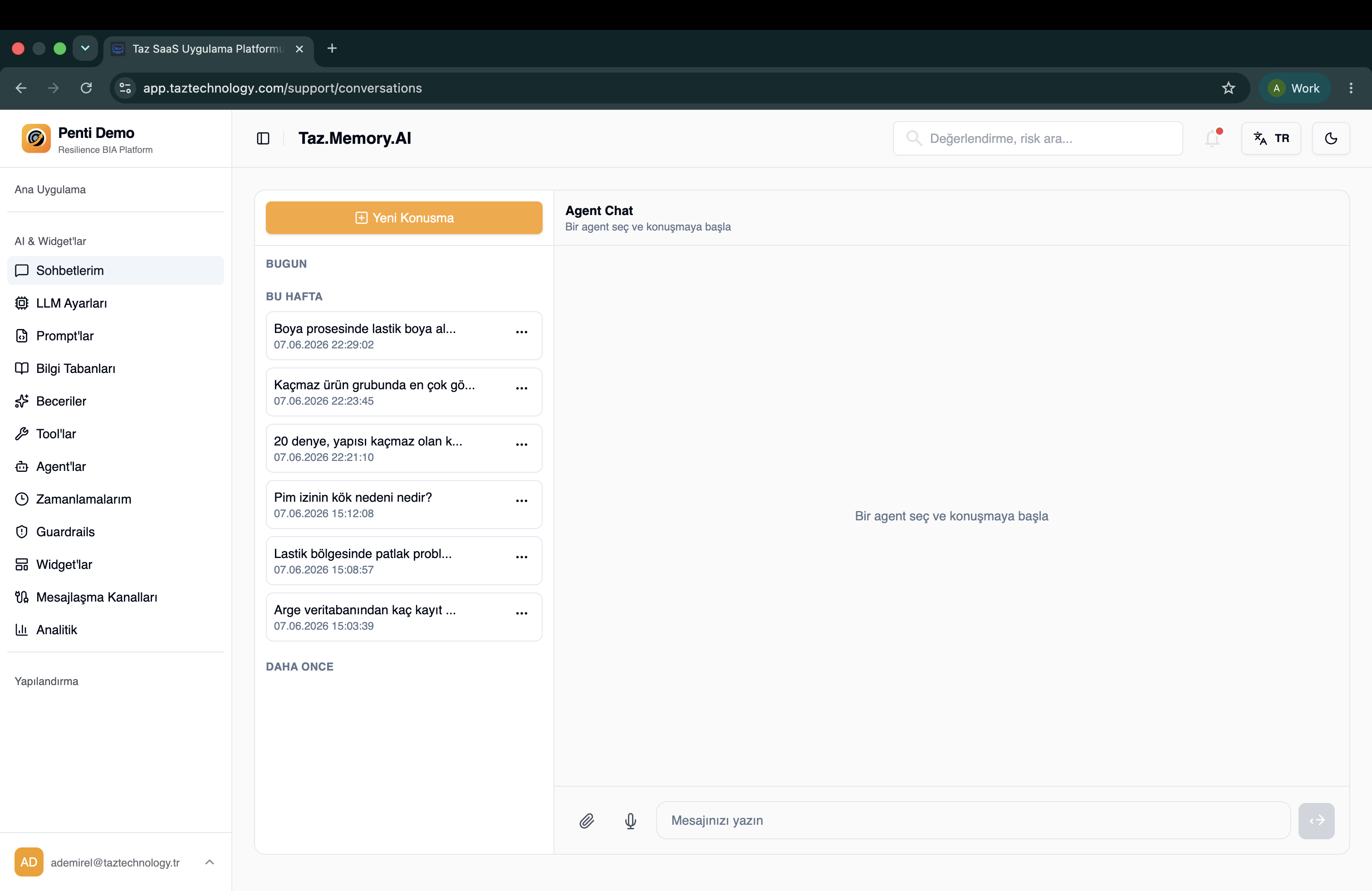Viewport: 1372px width, 891px height.
Task: Switch to dark mode moon icon
Action: coord(1331,138)
